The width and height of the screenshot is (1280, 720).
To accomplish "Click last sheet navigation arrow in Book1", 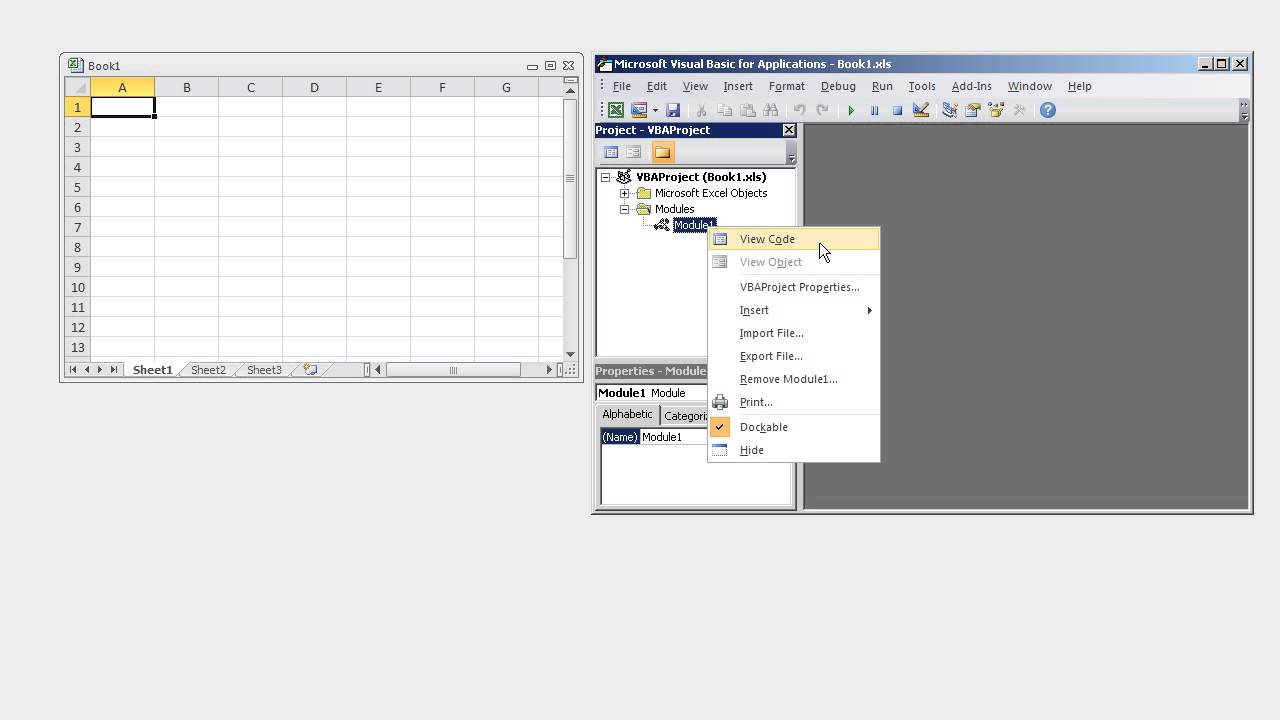I will tap(113, 370).
